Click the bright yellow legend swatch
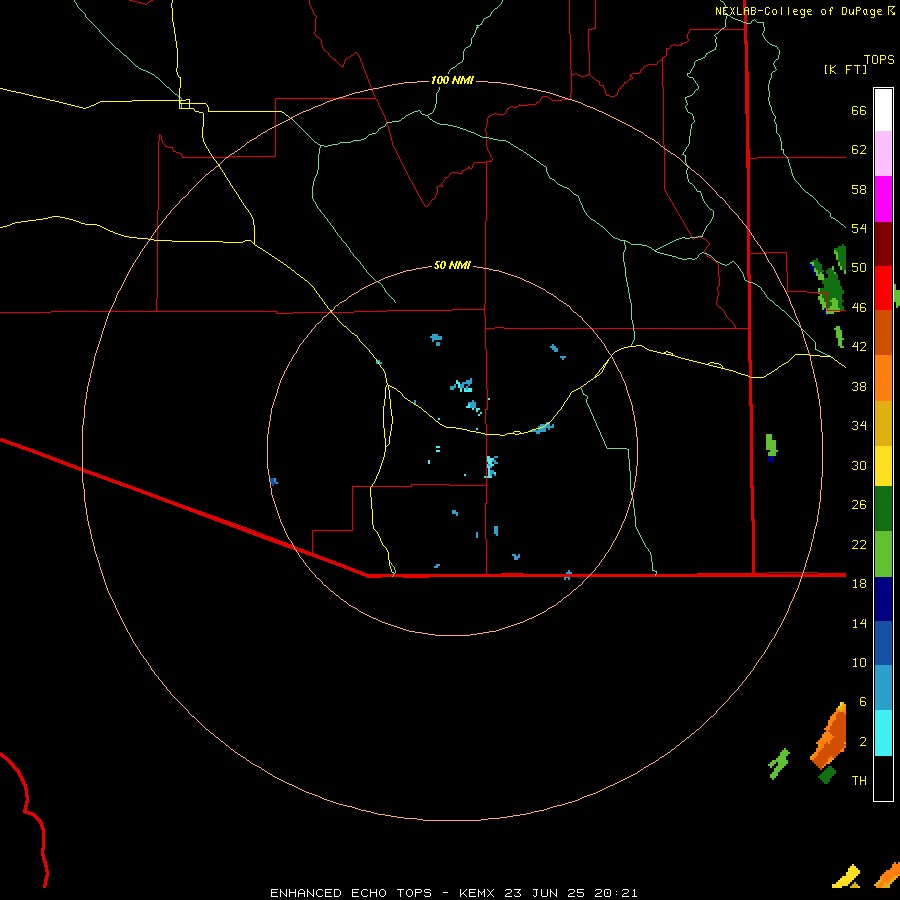 tap(883, 466)
